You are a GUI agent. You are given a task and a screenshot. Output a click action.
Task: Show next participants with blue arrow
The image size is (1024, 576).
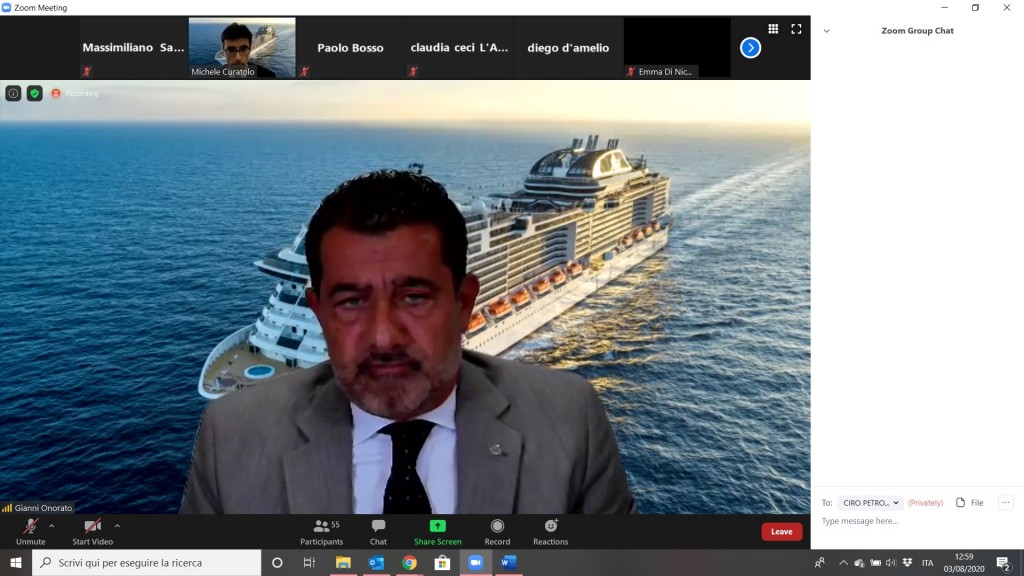(750, 48)
